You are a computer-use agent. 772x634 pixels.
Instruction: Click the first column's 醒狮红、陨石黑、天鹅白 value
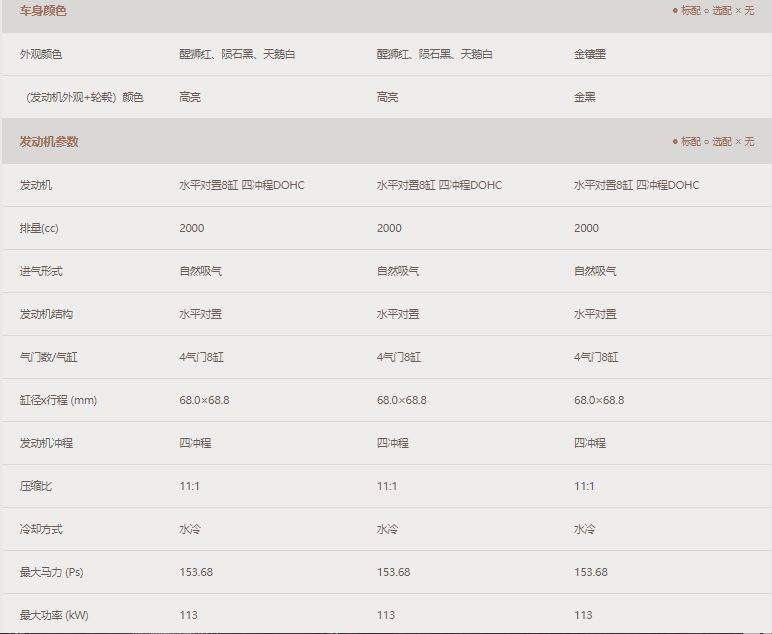pyautogui.click(x=237, y=54)
